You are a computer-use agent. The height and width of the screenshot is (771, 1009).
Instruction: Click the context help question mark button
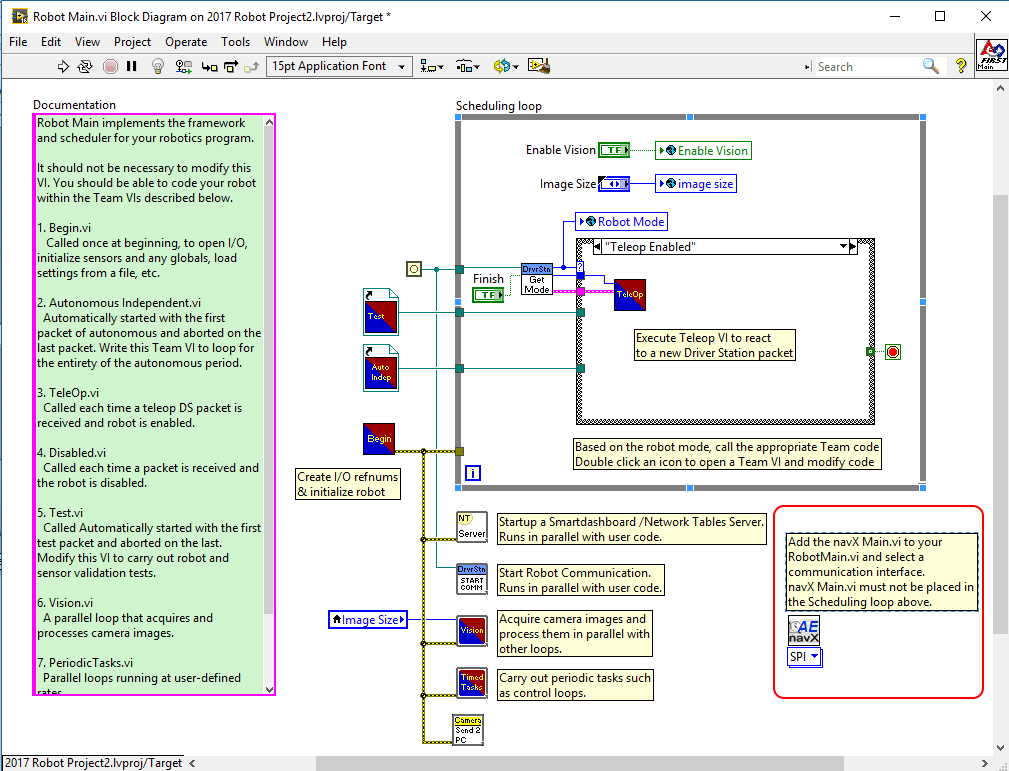[x=961, y=66]
